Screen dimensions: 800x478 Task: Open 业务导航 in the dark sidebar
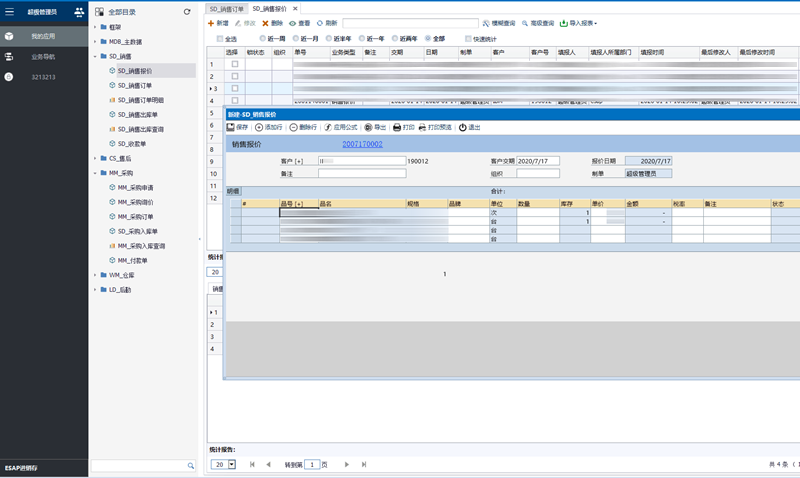pos(44,57)
